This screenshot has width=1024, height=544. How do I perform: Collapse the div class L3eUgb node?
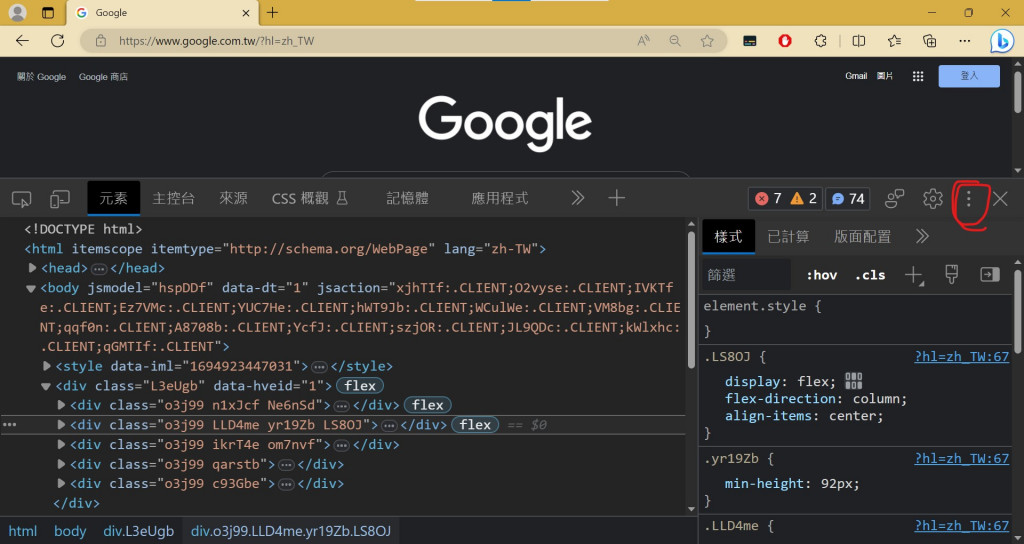pos(46,386)
